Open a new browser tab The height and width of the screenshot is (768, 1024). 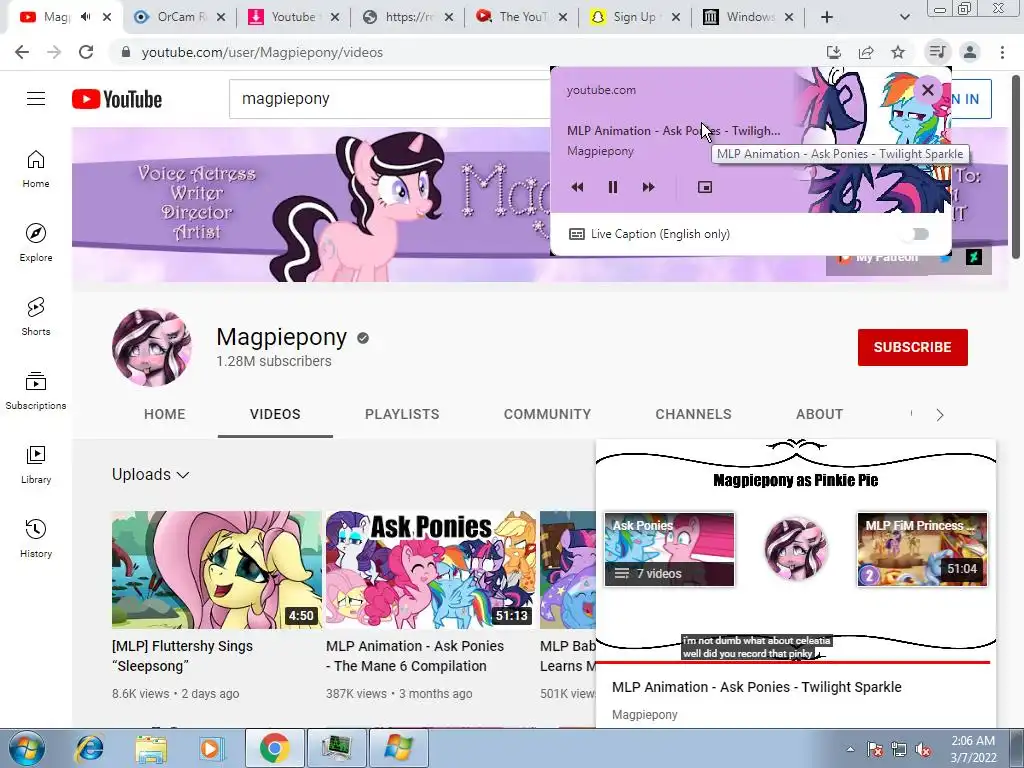pyautogui.click(x=827, y=17)
